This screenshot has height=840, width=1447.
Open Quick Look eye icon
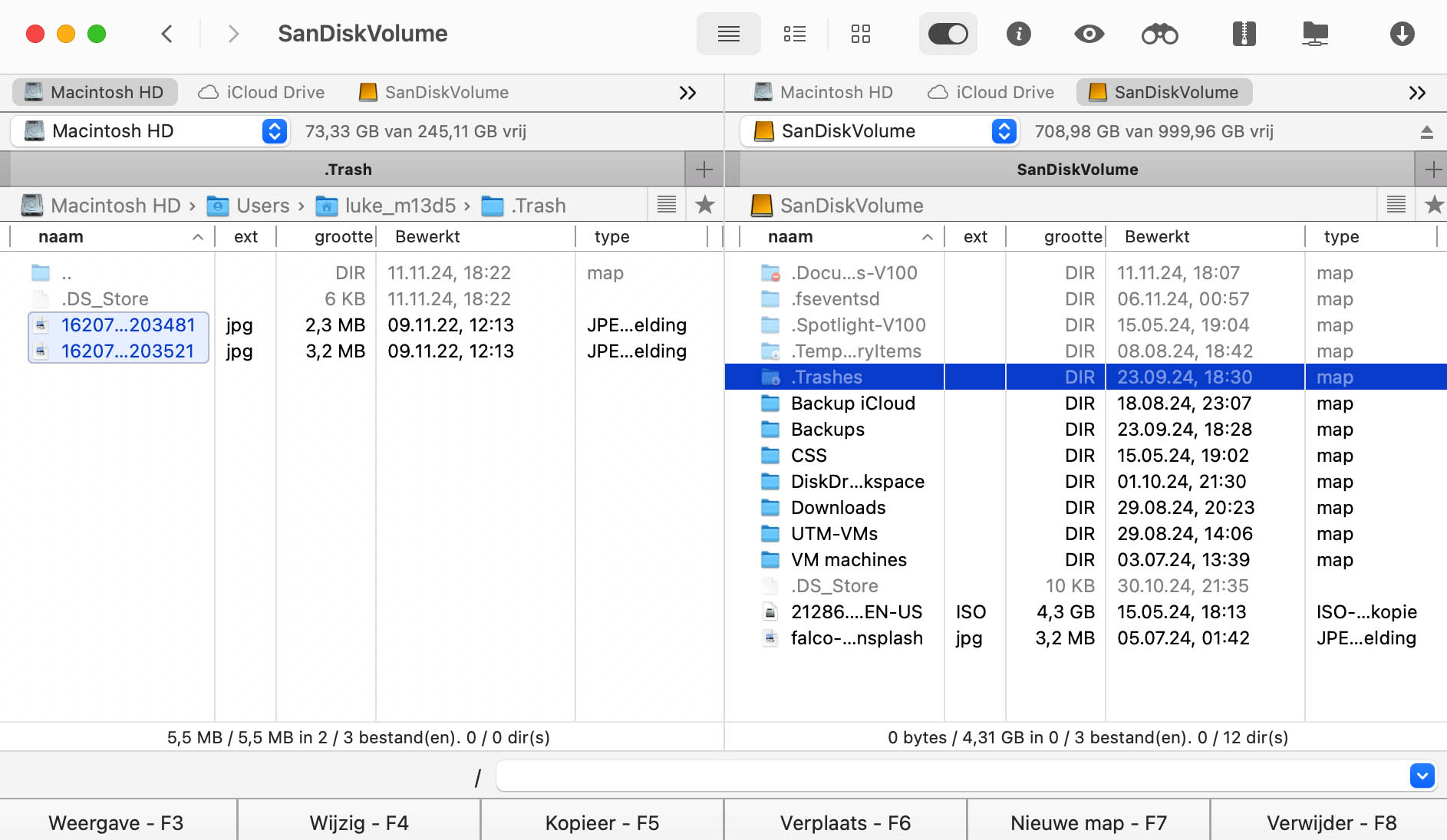coord(1089,34)
